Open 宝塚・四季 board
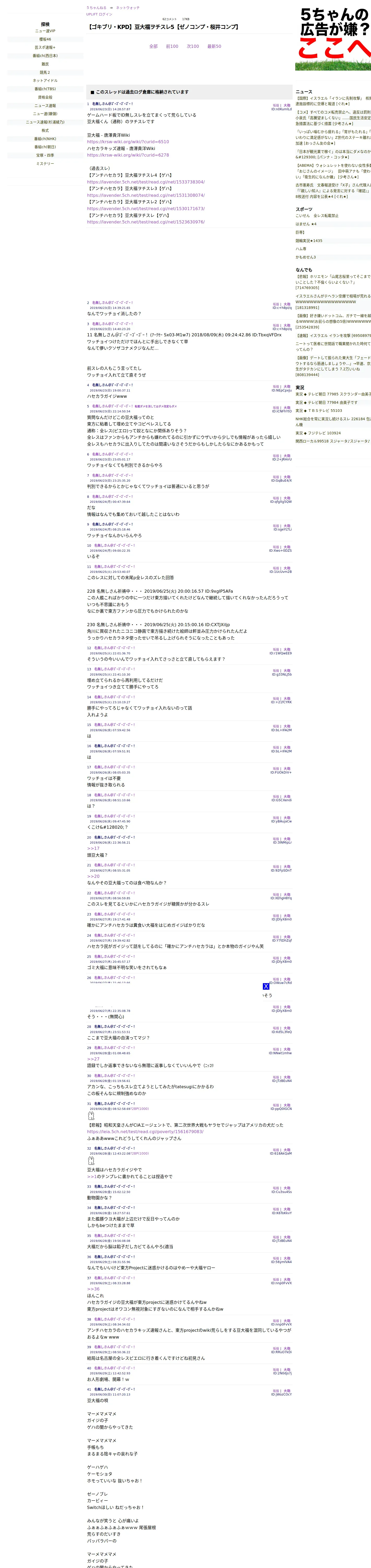Image resolution: width=371 pixels, height=1568 pixels. 45,155
